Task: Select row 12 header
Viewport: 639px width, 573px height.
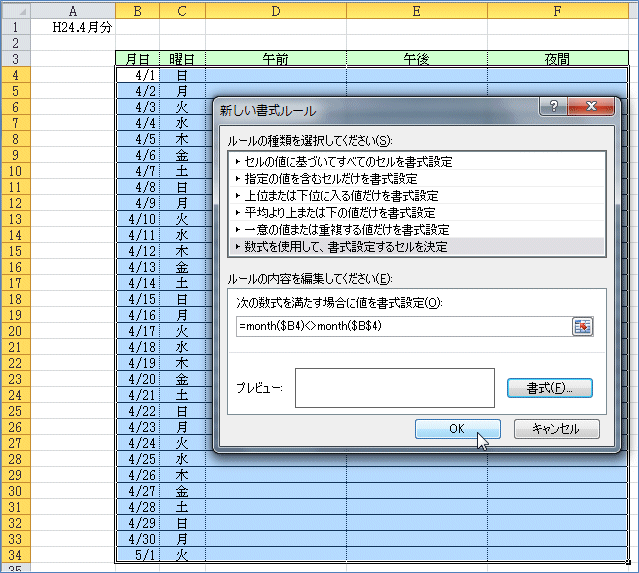Action: pos(15,203)
